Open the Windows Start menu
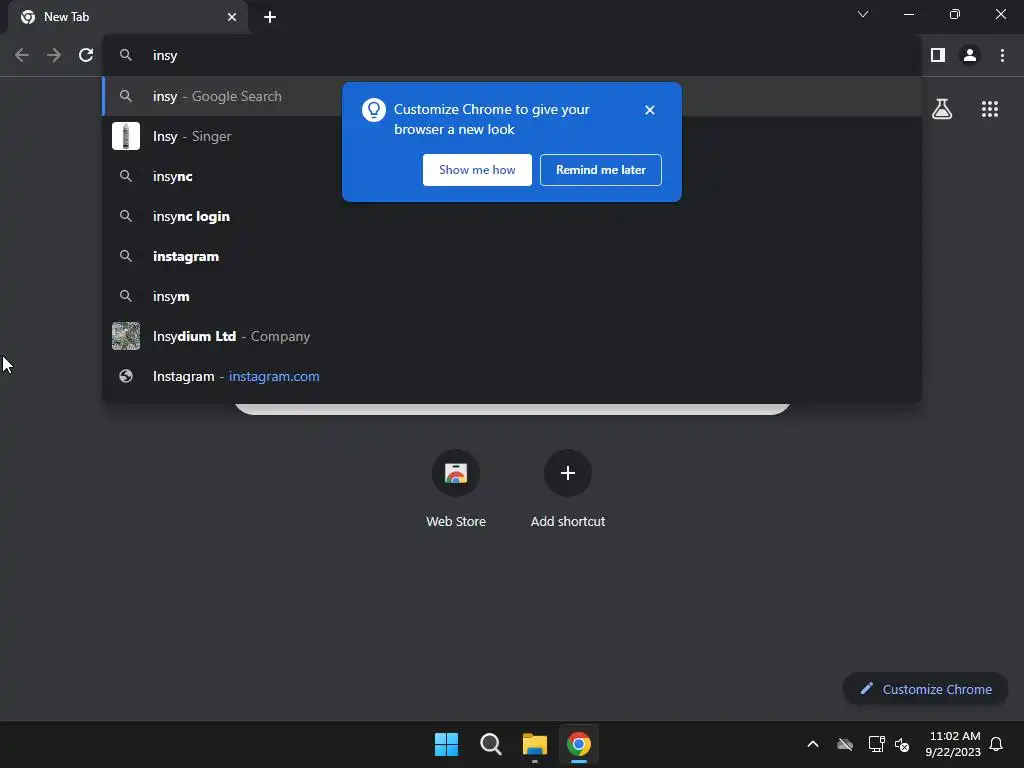Image resolution: width=1024 pixels, height=768 pixels. click(x=447, y=744)
